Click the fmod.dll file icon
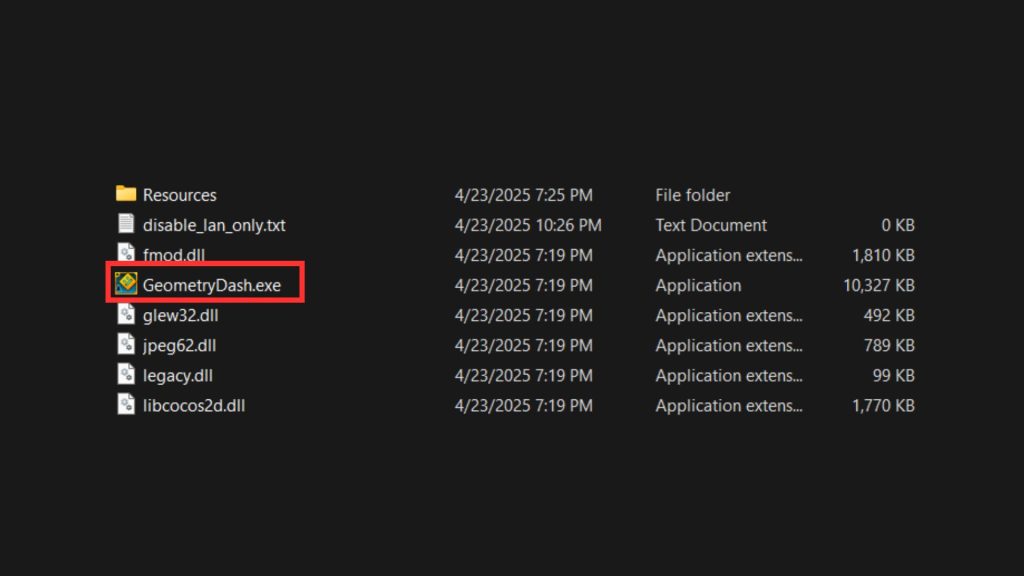Viewport: 1024px width, 576px height. click(x=126, y=255)
